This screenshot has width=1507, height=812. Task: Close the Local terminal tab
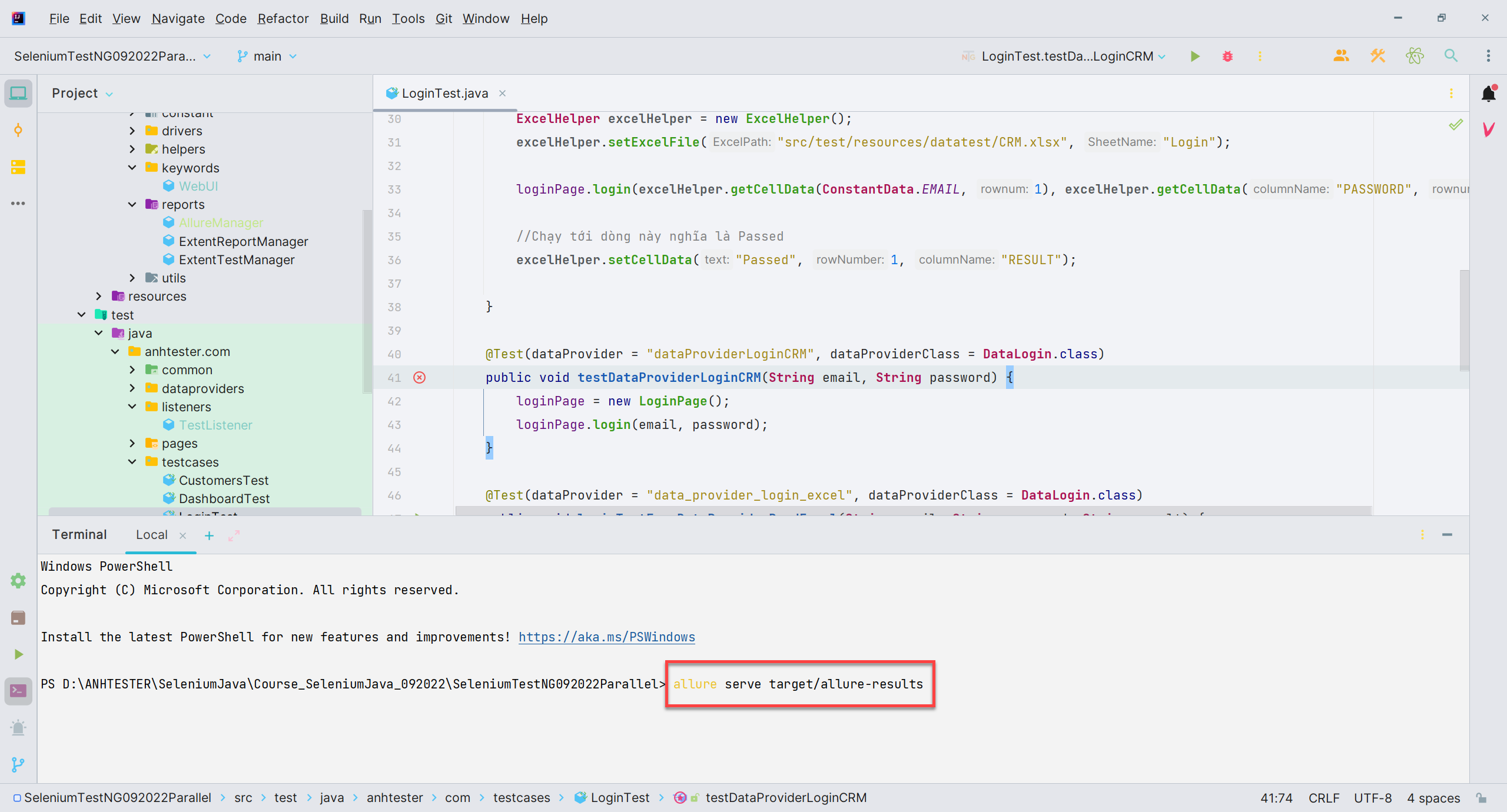pos(182,535)
